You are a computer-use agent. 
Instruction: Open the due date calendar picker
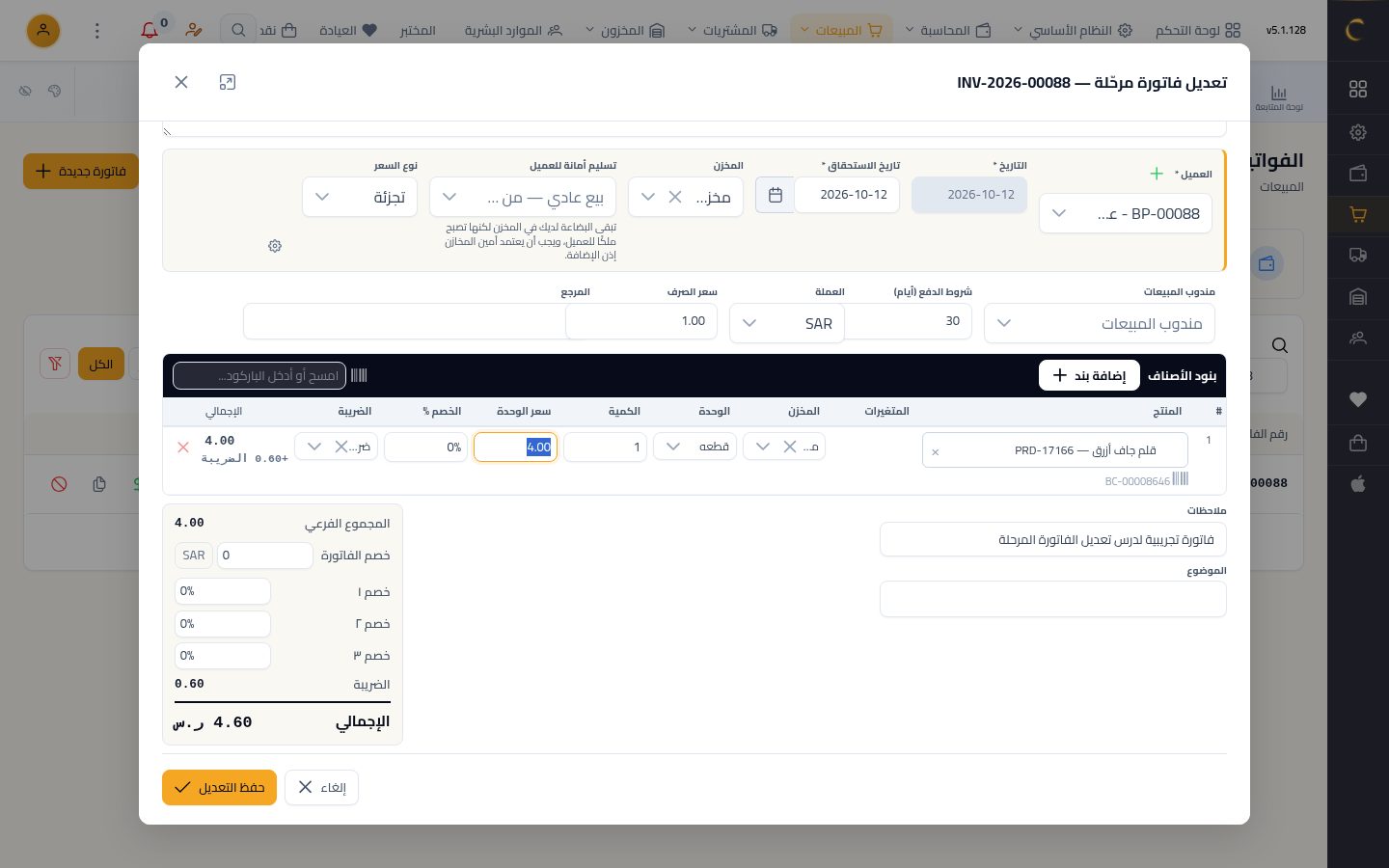click(775, 195)
